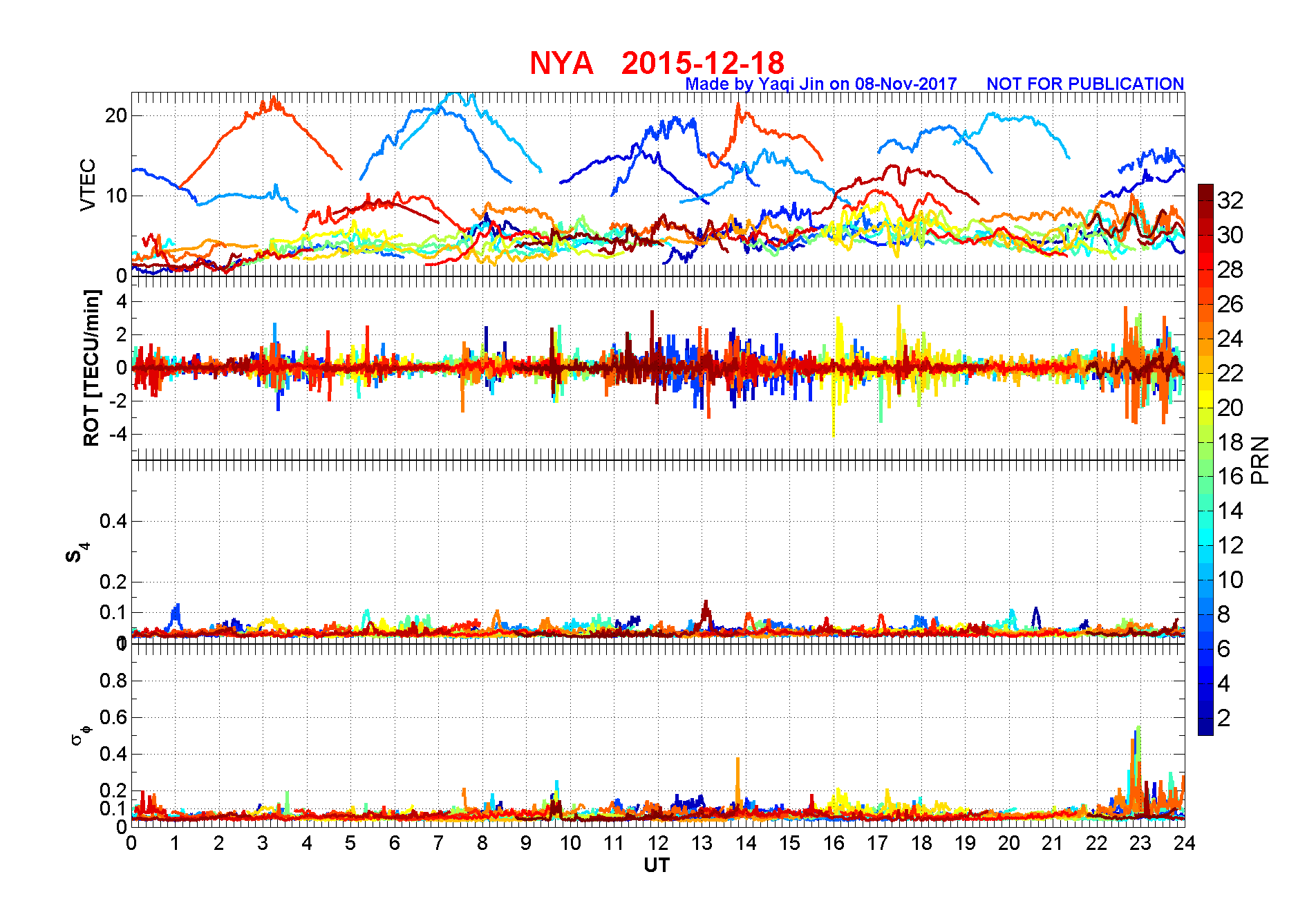Click the ROT axis tick label -4
The height and width of the screenshot is (919, 1316).
click(x=118, y=434)
